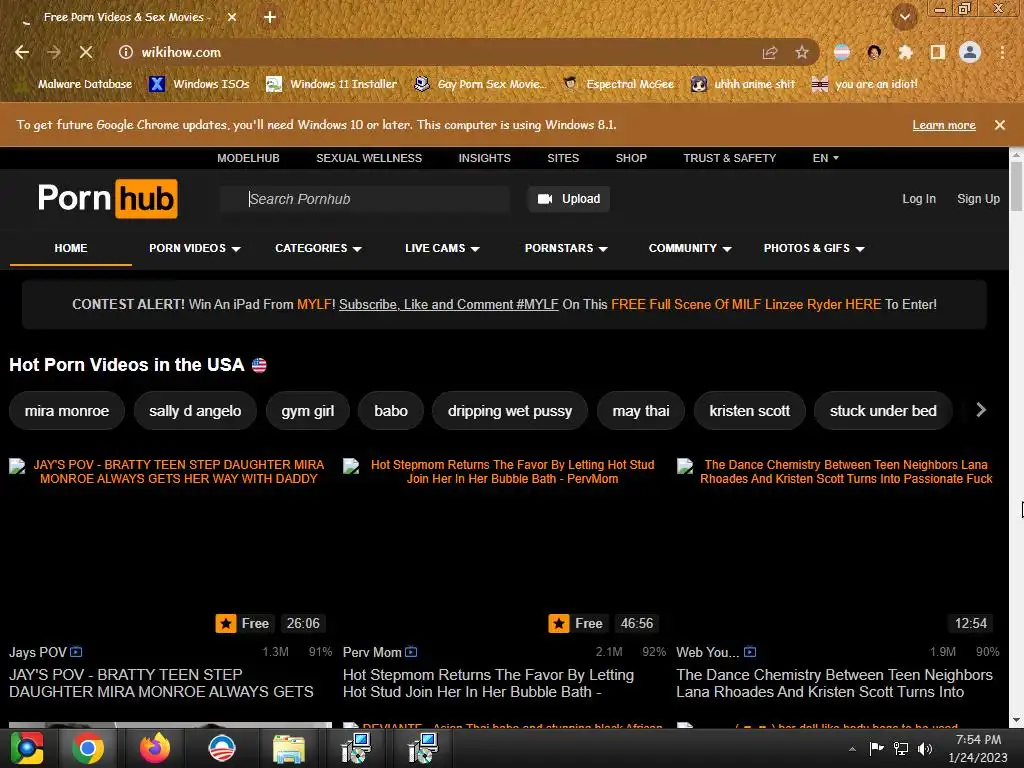The width and height of the screenshot is (1024, 768).
Task: Open the side panel icon in Chrome toolbar
Action: click(938, 52)
